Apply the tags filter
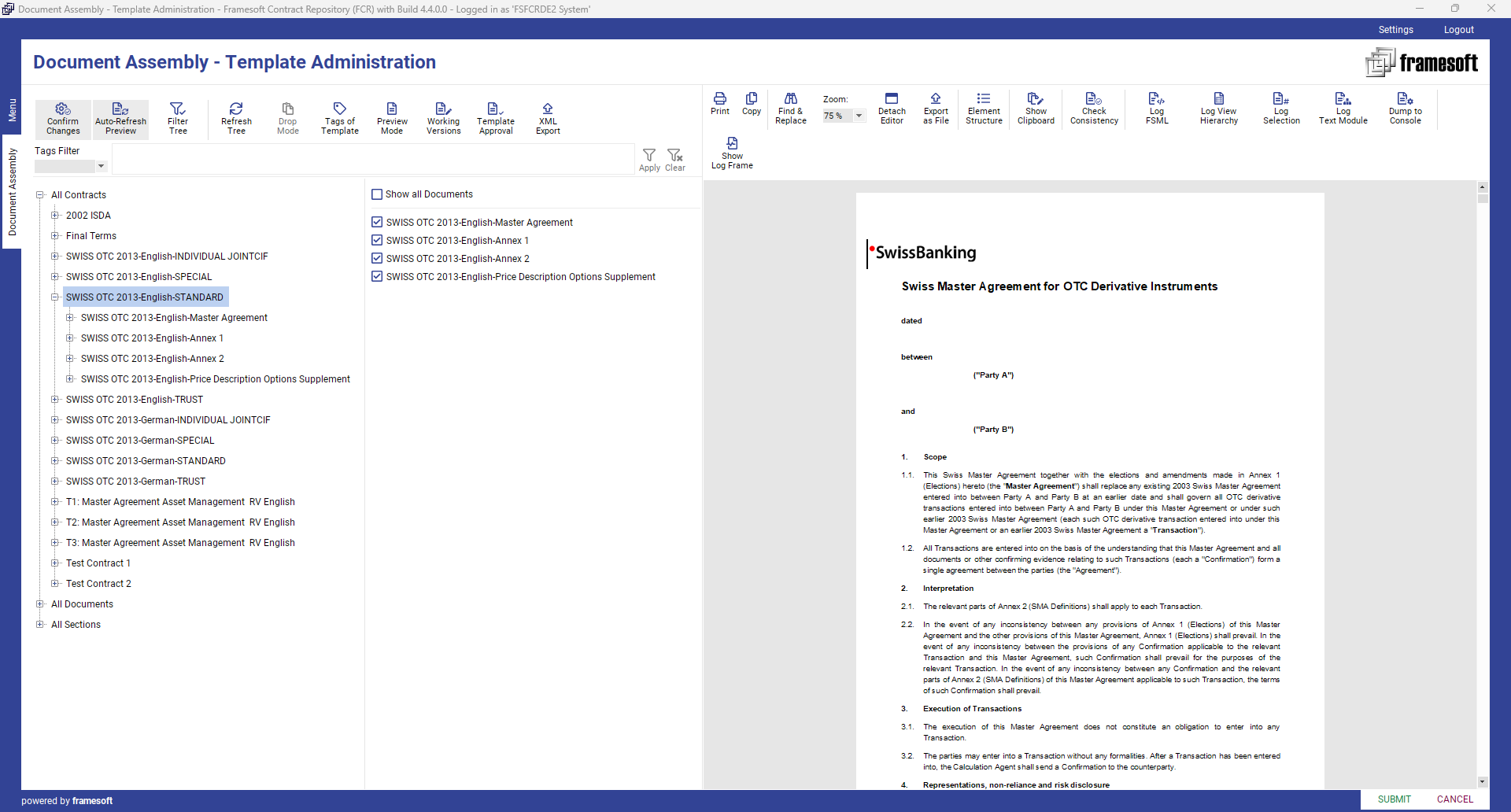Image resolution: width=1511 pixels, height=812 pixels. (x=649, y=160)
